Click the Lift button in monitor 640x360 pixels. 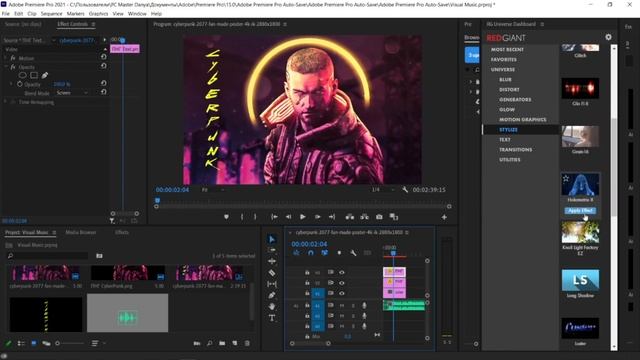[x=350, y=217]
